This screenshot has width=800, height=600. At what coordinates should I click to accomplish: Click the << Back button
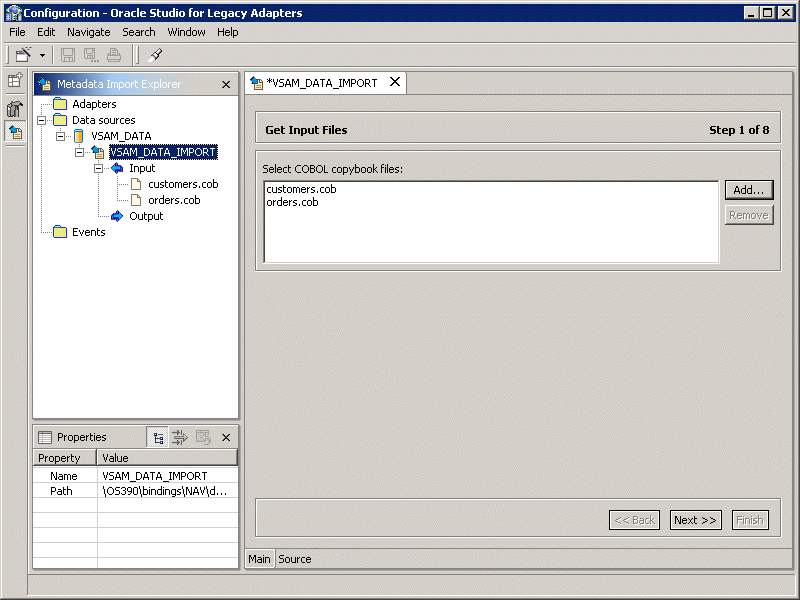pyautogui.click(x=635, y=520)
